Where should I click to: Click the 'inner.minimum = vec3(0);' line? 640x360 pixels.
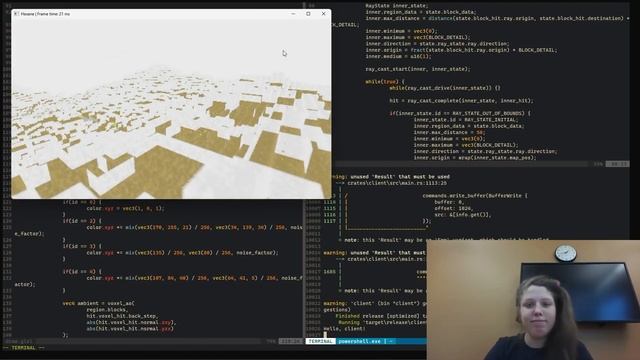(x=401, y=31)
